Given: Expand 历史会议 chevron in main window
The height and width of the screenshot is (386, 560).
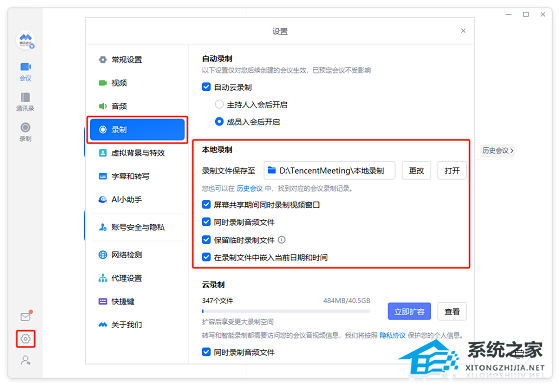Looking at the screenshot, I should click(512, 151).
